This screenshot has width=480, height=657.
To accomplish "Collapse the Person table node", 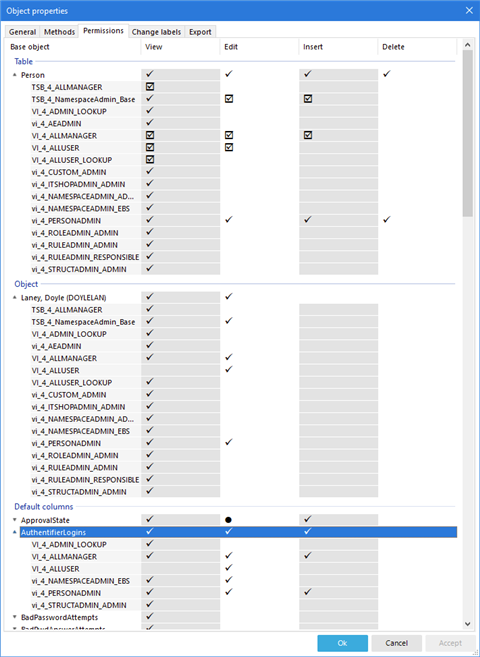I will click(15, 75).
